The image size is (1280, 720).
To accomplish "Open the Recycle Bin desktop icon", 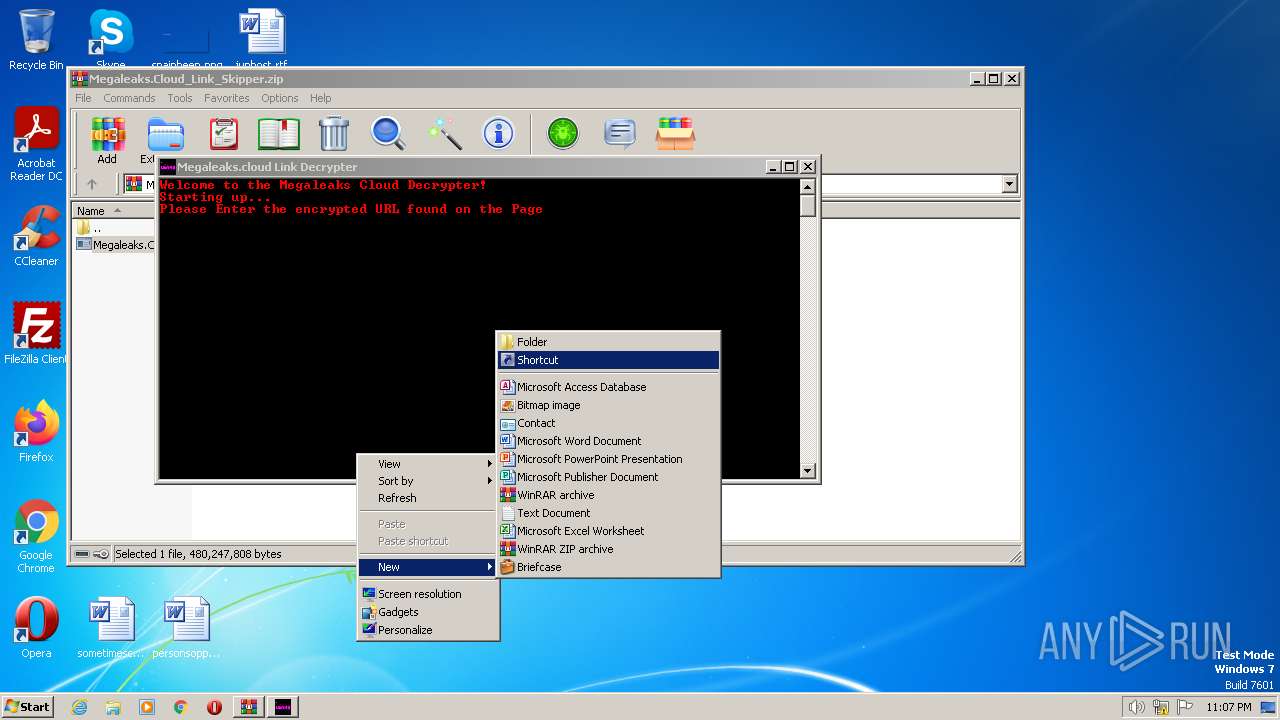I will click(x=36, y=39).
